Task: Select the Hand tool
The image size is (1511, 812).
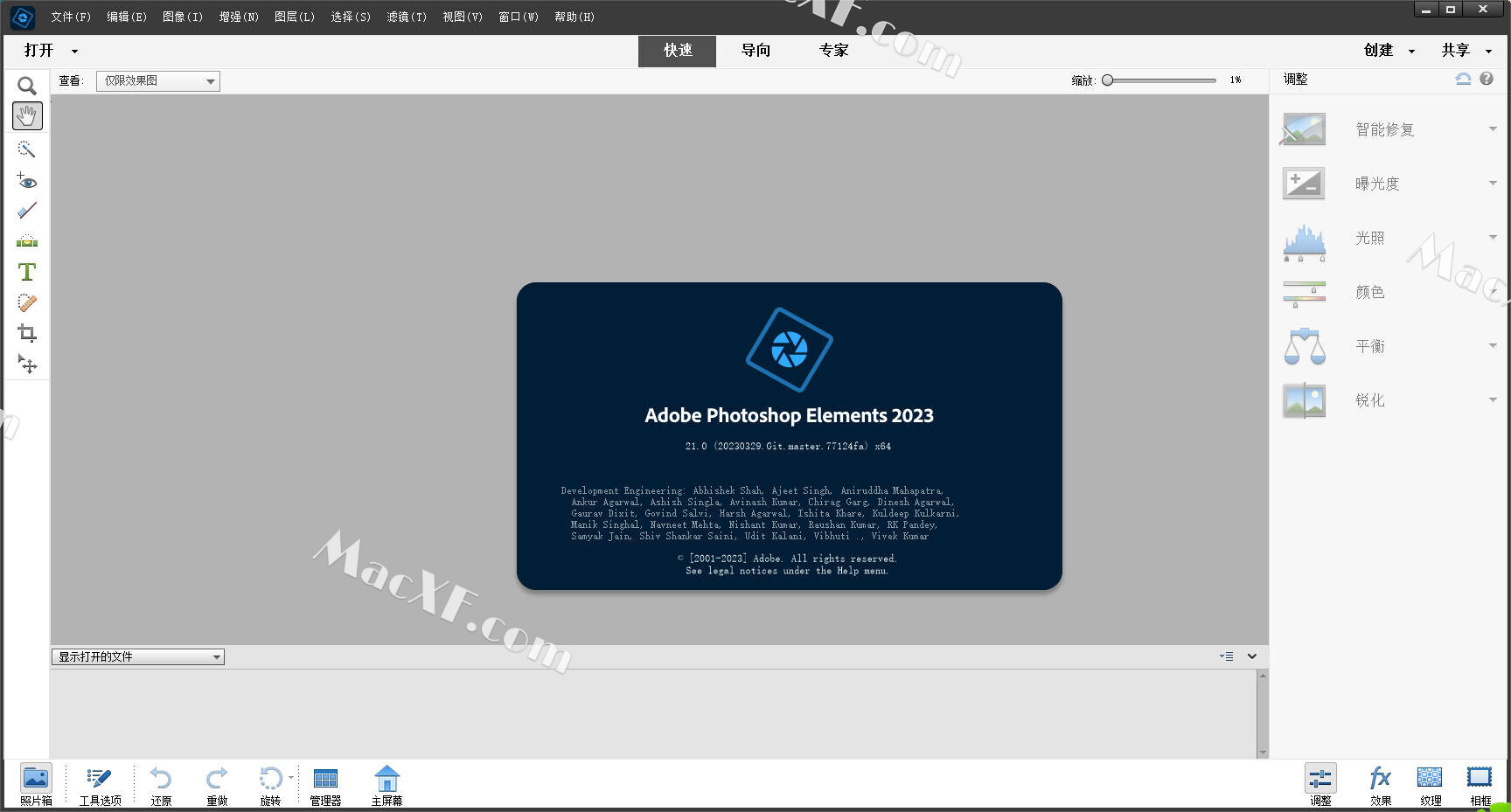Action: 27,115
